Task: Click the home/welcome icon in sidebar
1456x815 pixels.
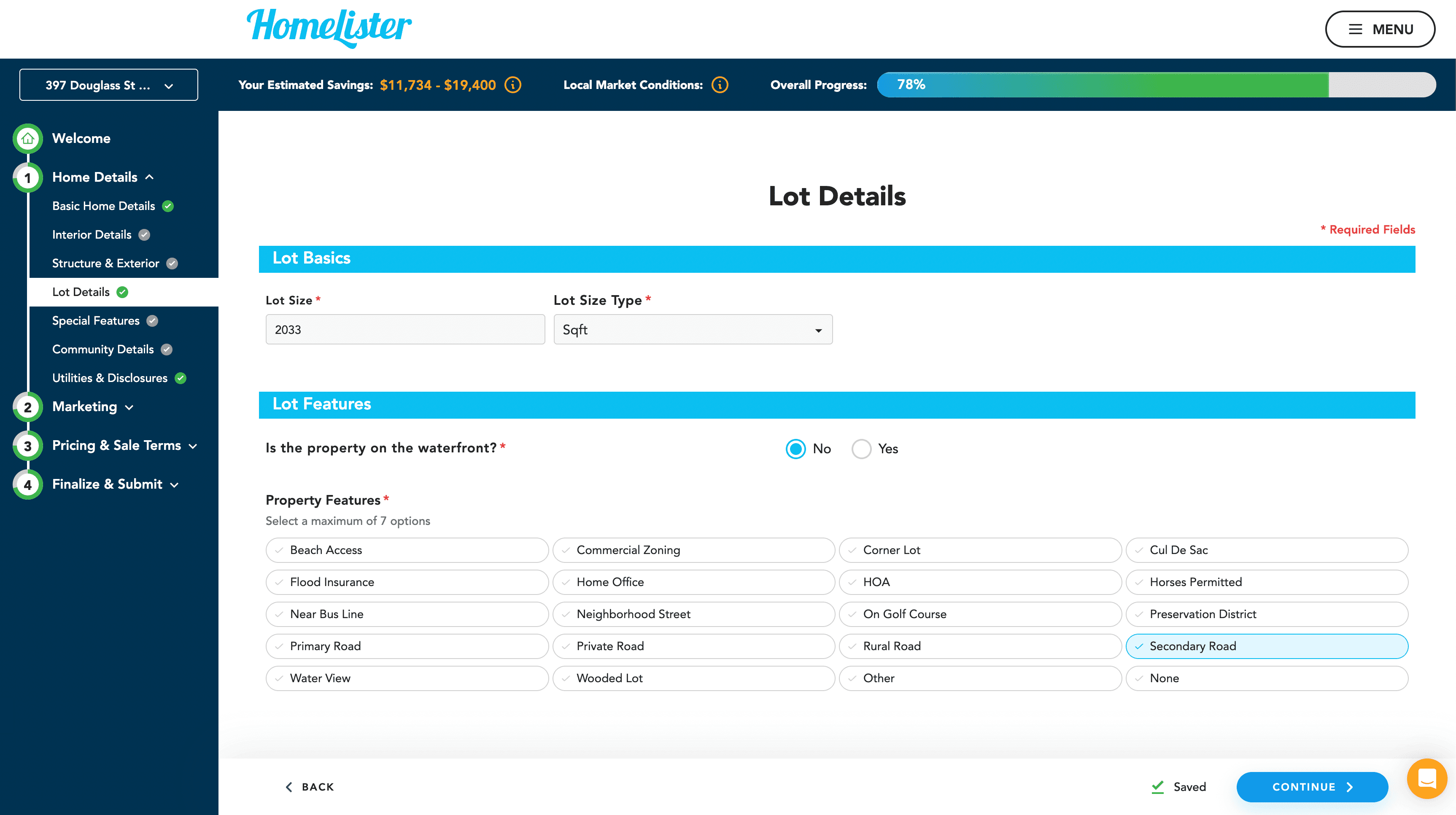Action: (27, 138)
